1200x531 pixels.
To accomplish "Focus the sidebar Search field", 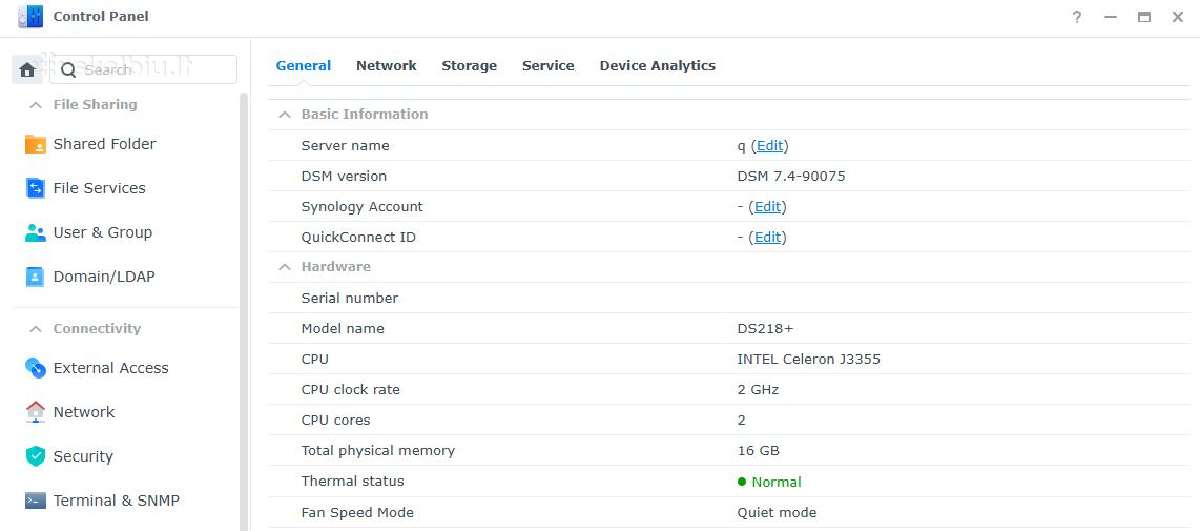I will pyautogui.click(x=143, y=70).
